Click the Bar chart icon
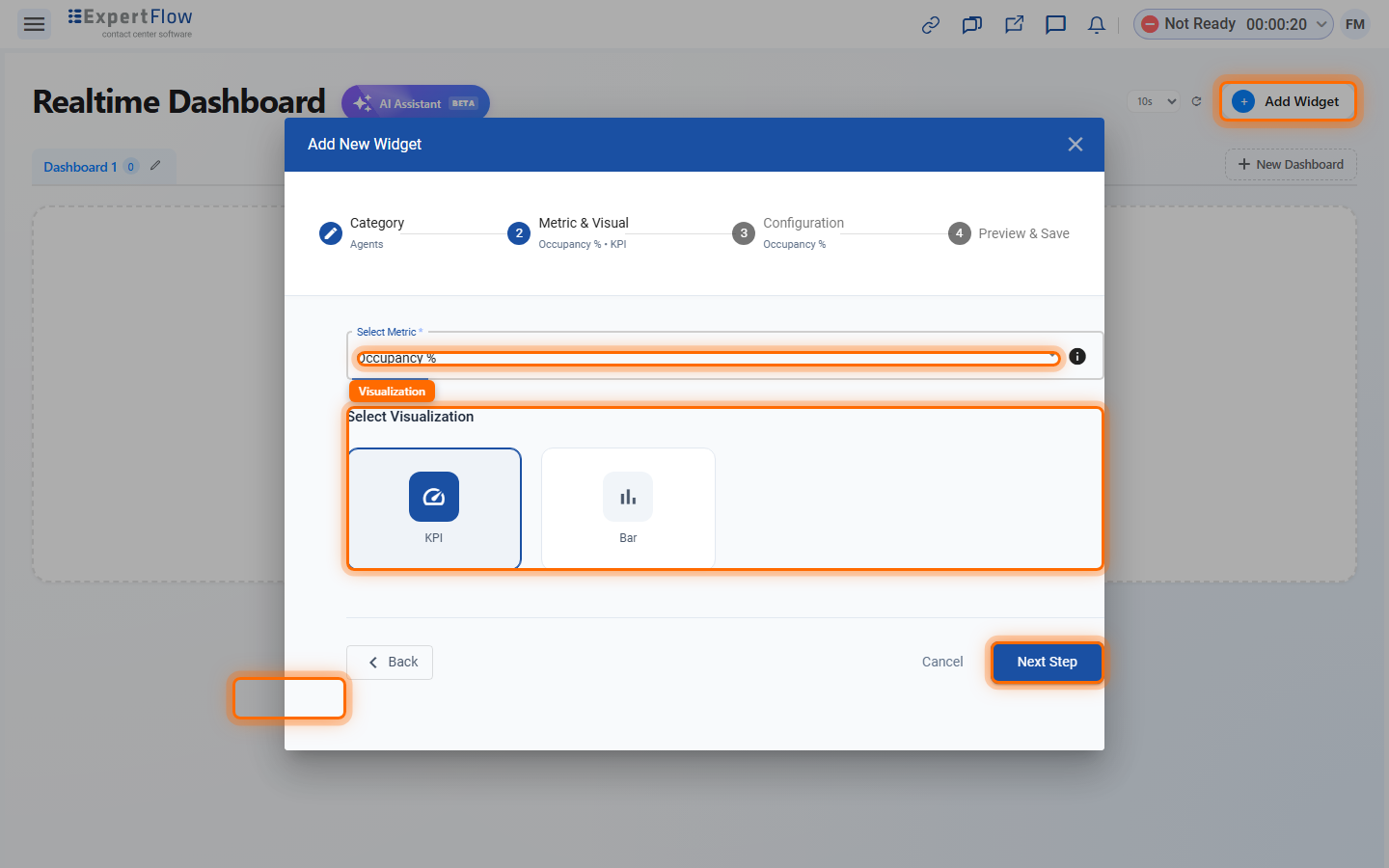The image size is (1389, 868). tap(628, 497)
